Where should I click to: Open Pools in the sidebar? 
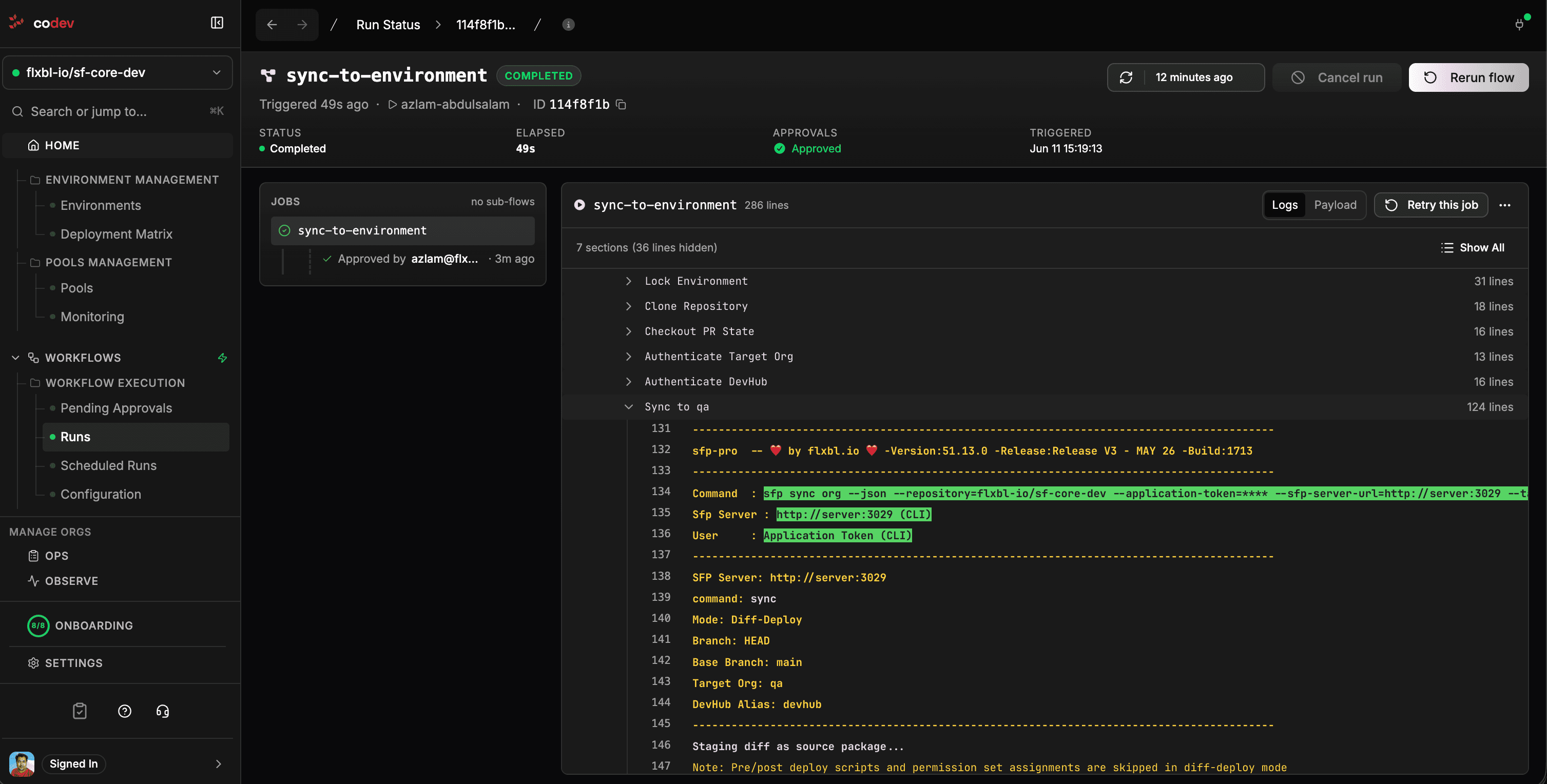[77, 288]
